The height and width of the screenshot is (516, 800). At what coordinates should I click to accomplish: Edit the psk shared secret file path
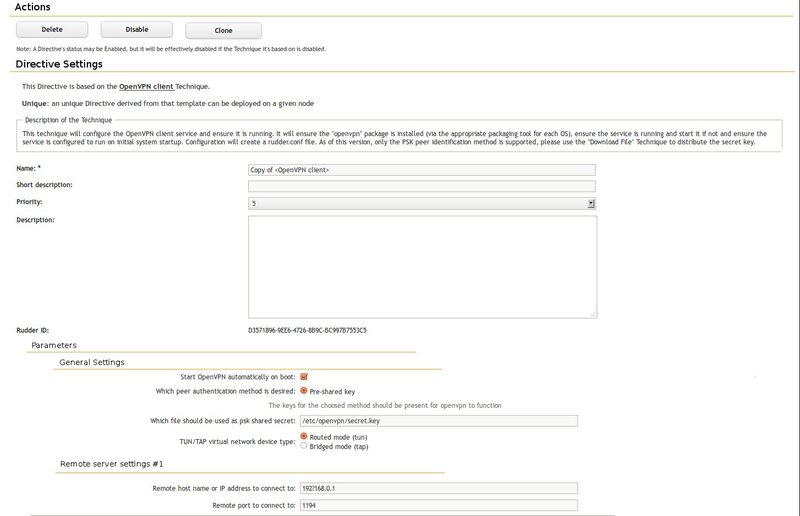coord(439,421)
